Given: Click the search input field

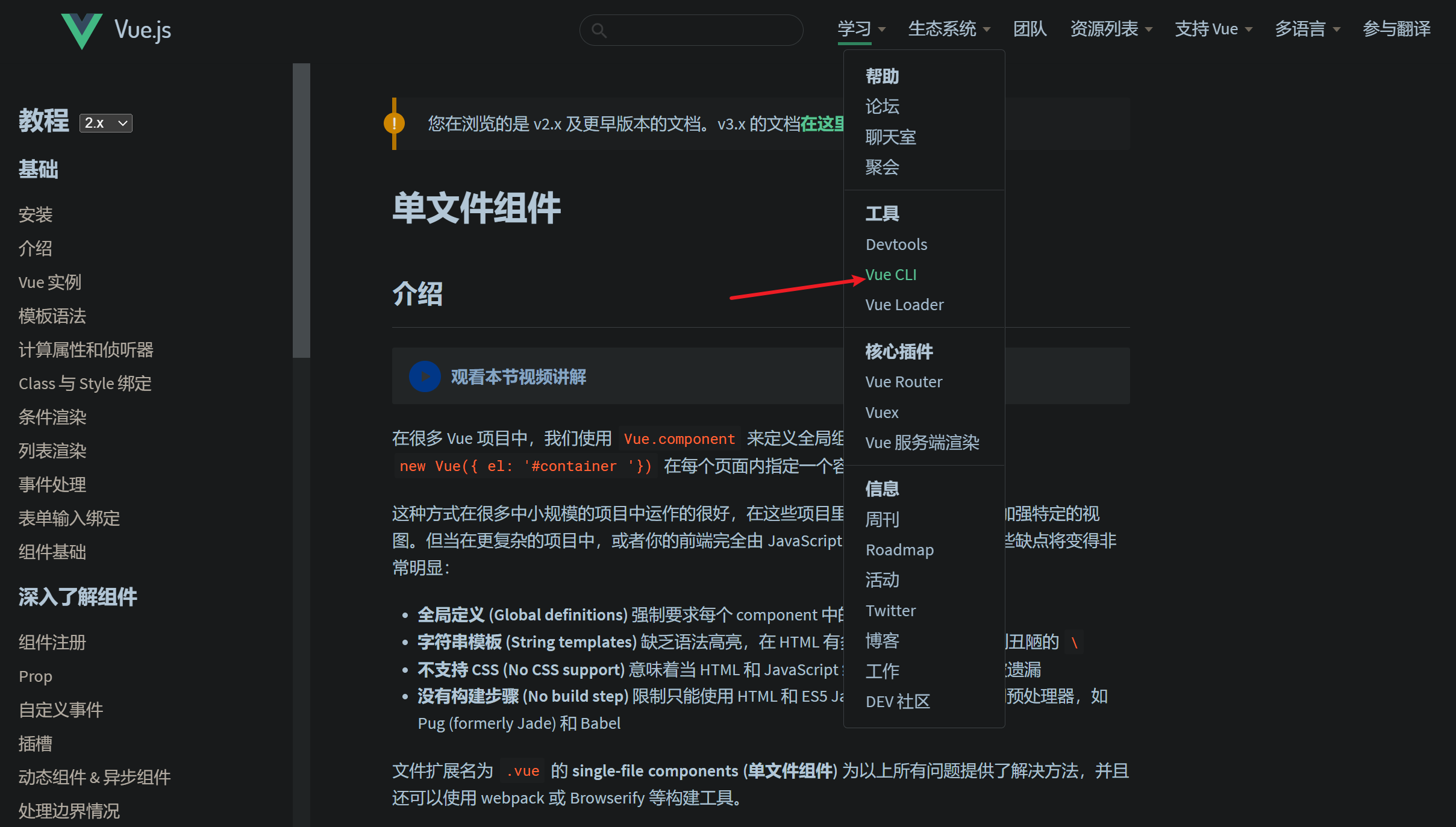Looking at the screenshot, I should tap(691, 30).
